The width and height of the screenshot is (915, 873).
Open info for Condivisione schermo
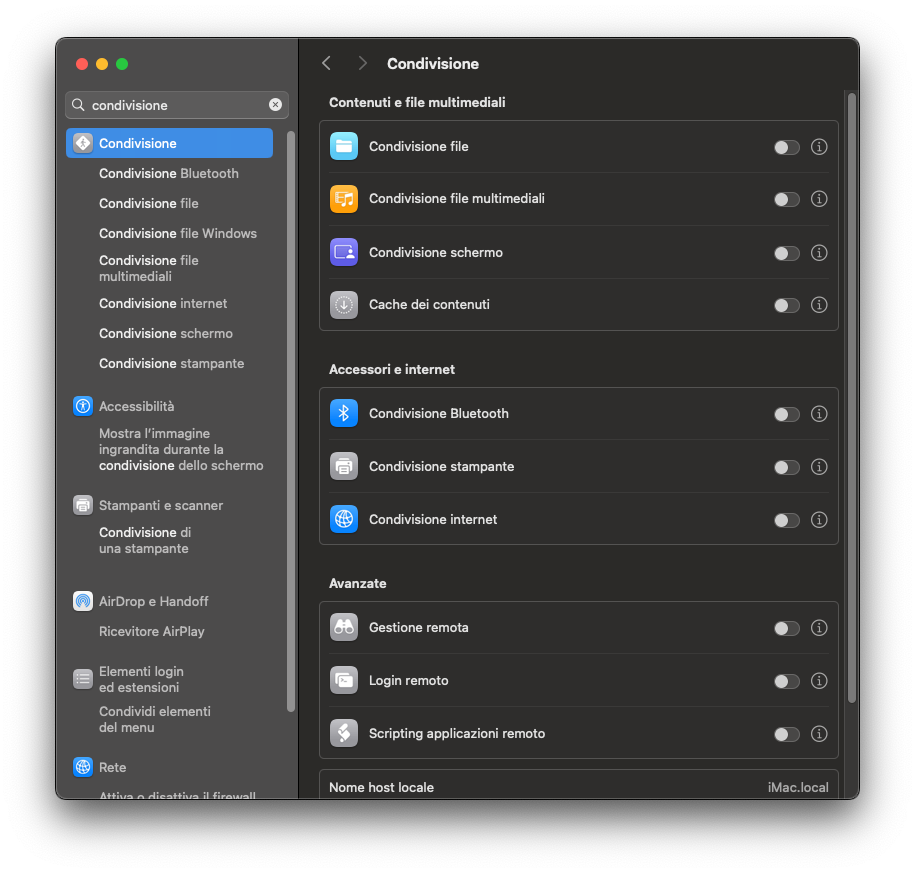point(819,253)
